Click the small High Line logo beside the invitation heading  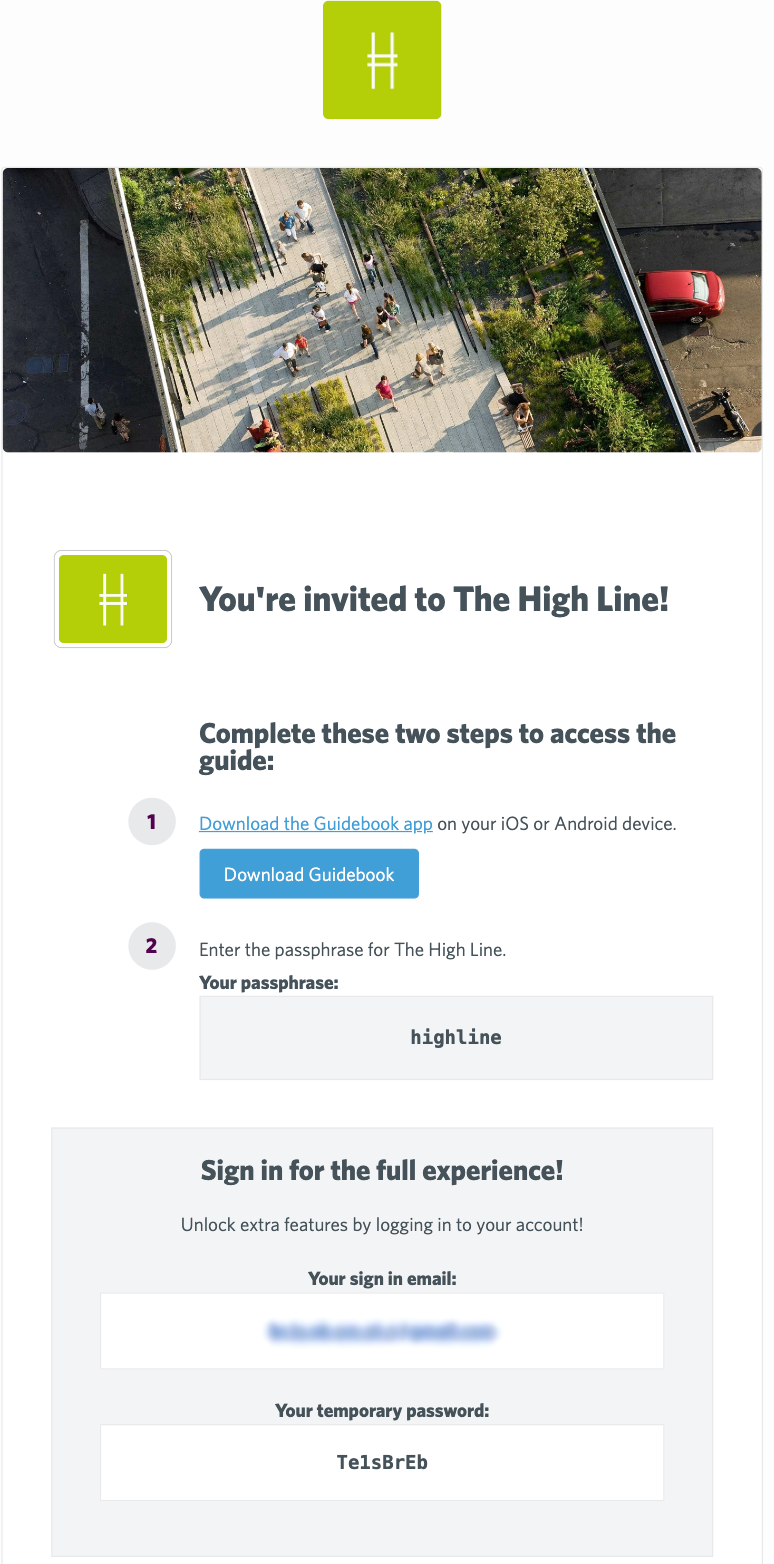(113, 599)
